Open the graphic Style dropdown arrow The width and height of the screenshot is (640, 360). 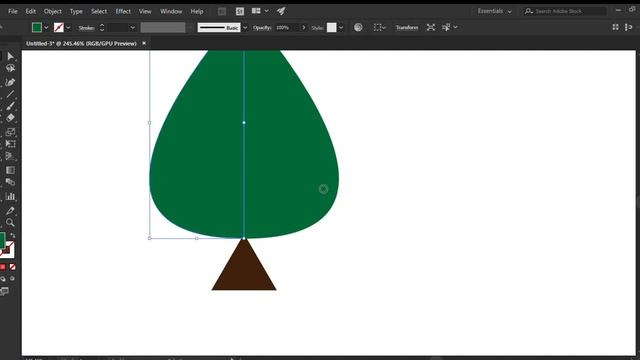(x=341, y=28)
